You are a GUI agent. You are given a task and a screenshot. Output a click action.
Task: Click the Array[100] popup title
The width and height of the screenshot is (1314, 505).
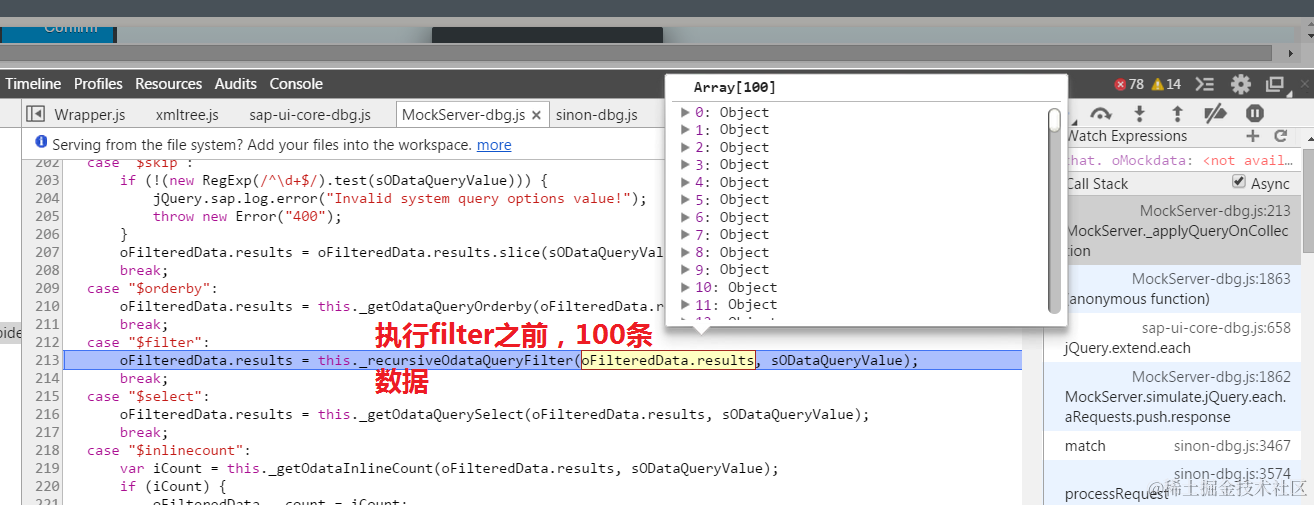(x=735, y=88)
